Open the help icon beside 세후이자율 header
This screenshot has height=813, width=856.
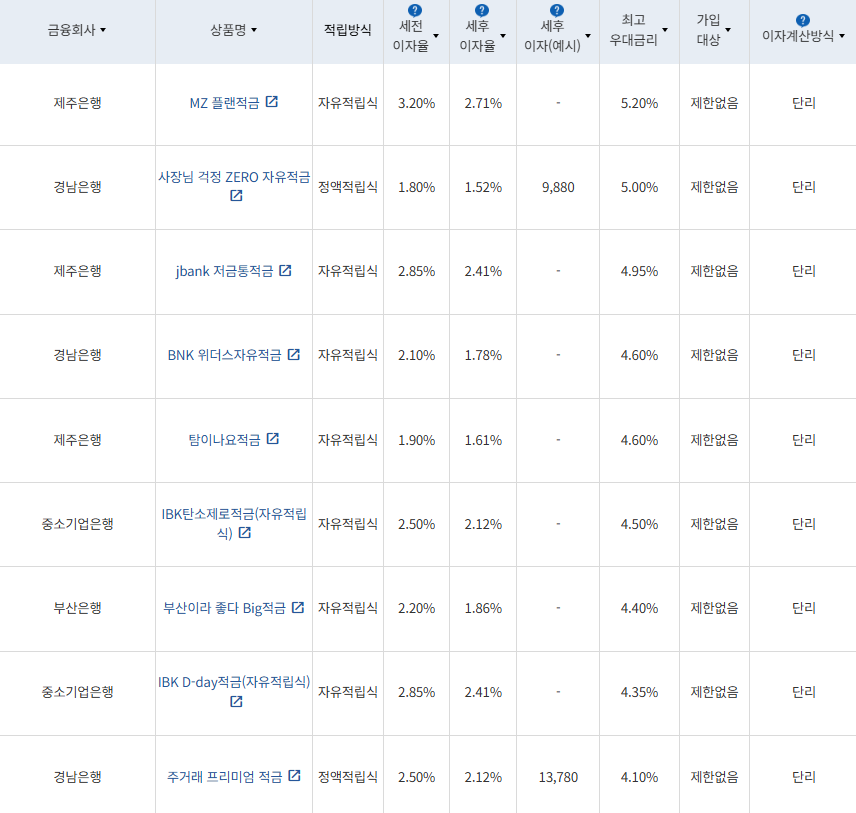pyautogui.click(x=480, y=10)
